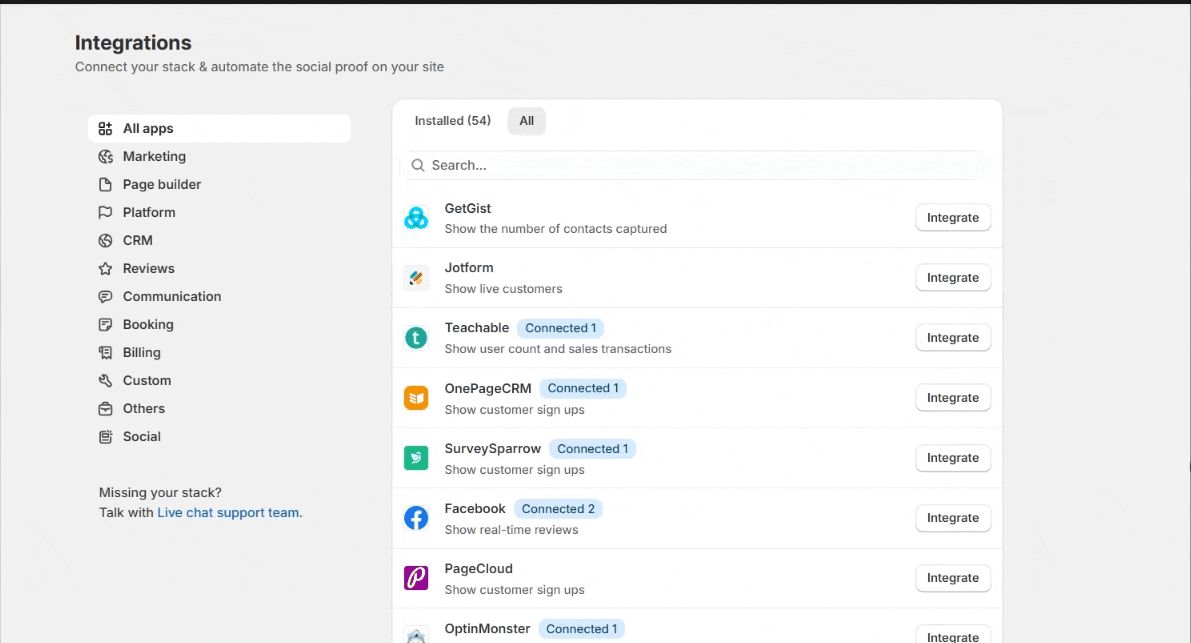Screen dimensions: 1191x643
Task: Click the Social category icon
Action: pos(106,437)
